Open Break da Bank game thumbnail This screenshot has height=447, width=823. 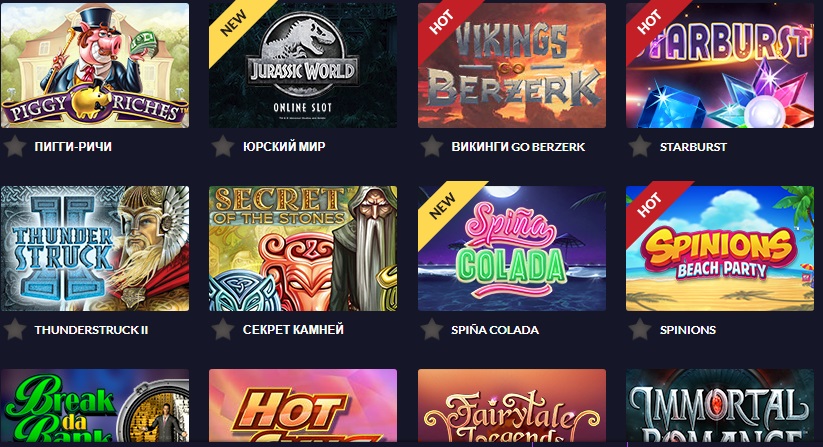pos(95,406)
